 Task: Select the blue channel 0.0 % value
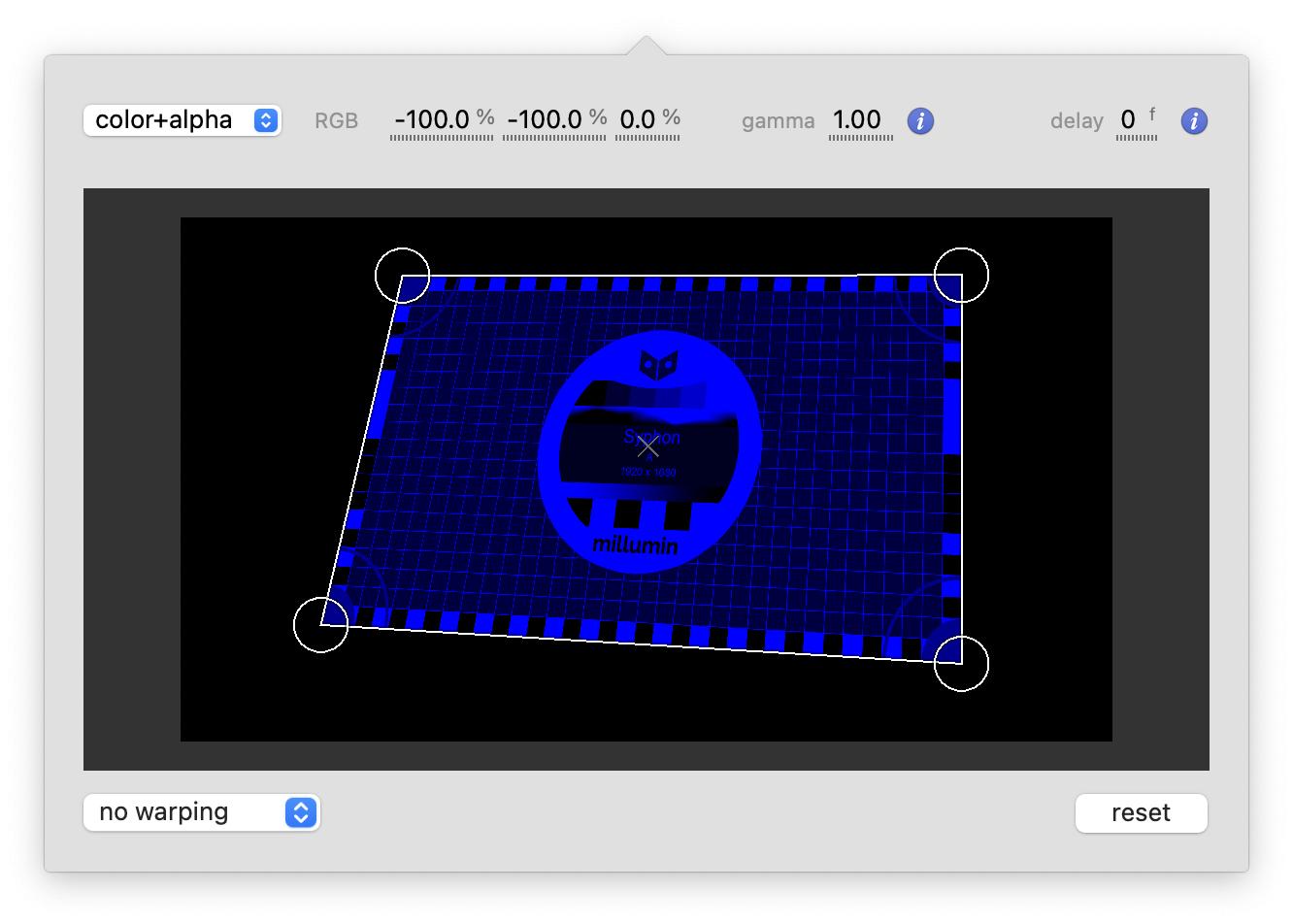point(638,119)
